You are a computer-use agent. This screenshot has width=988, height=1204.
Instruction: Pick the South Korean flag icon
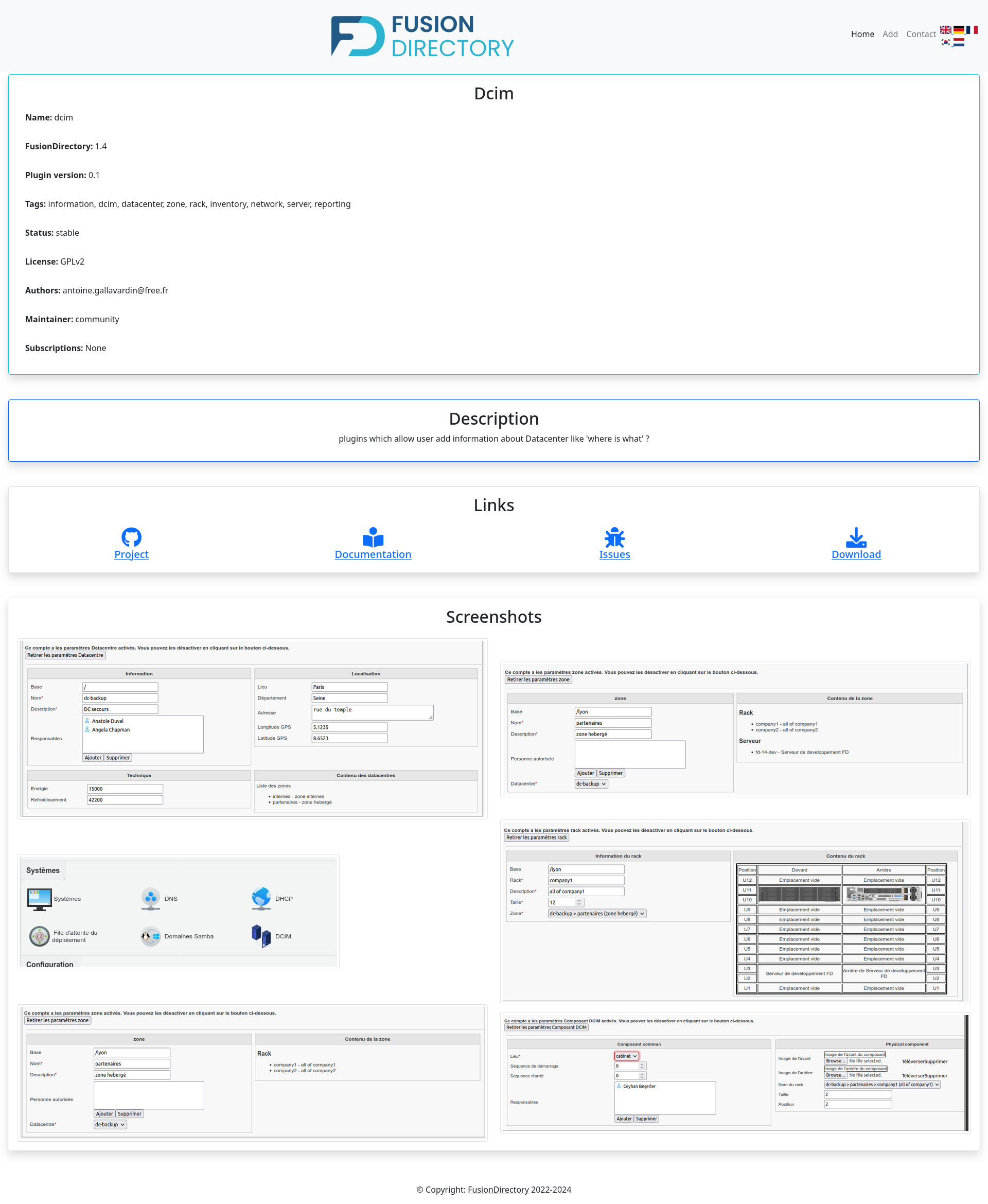click(x=945, y=42)
